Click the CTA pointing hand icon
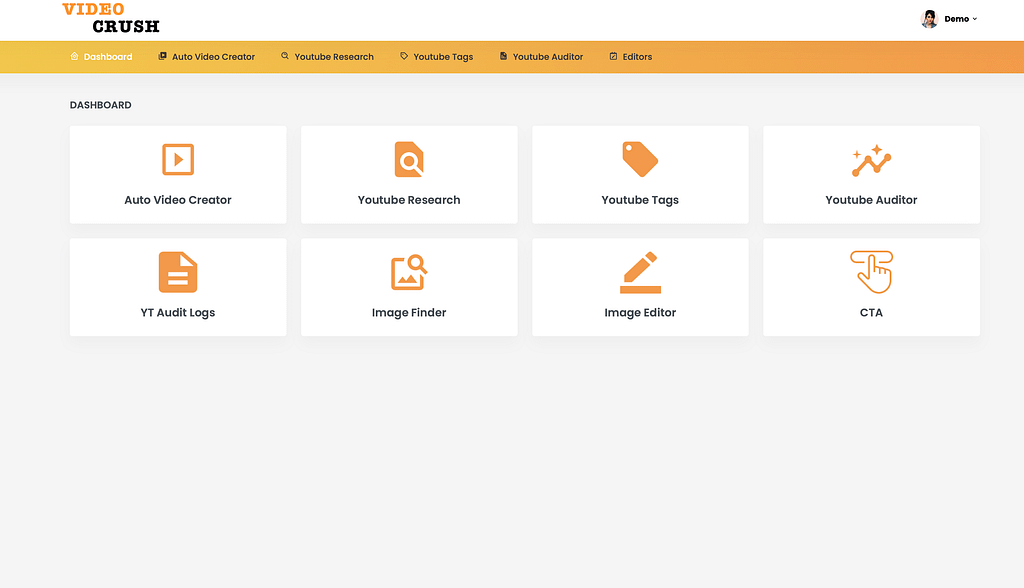 click(871, 272)
